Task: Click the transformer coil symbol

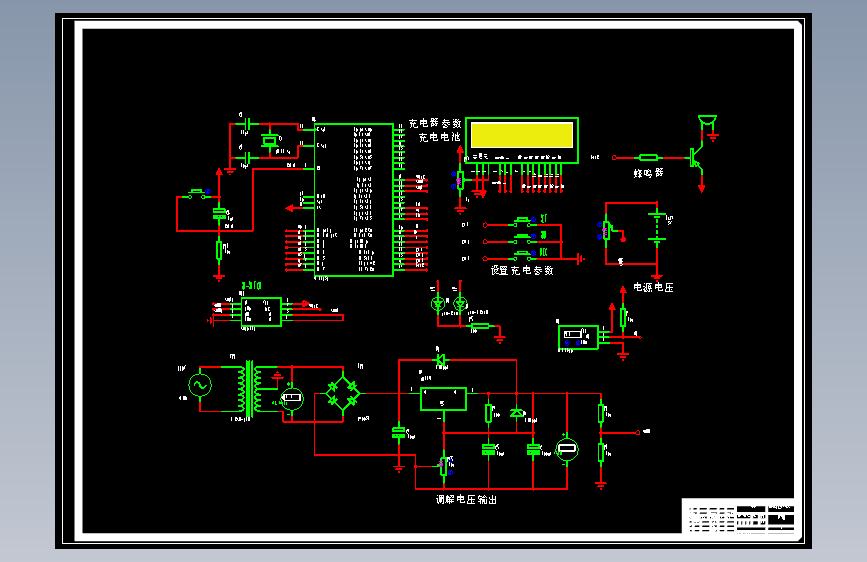Action: pyautogui.click(x=249, y=389)
